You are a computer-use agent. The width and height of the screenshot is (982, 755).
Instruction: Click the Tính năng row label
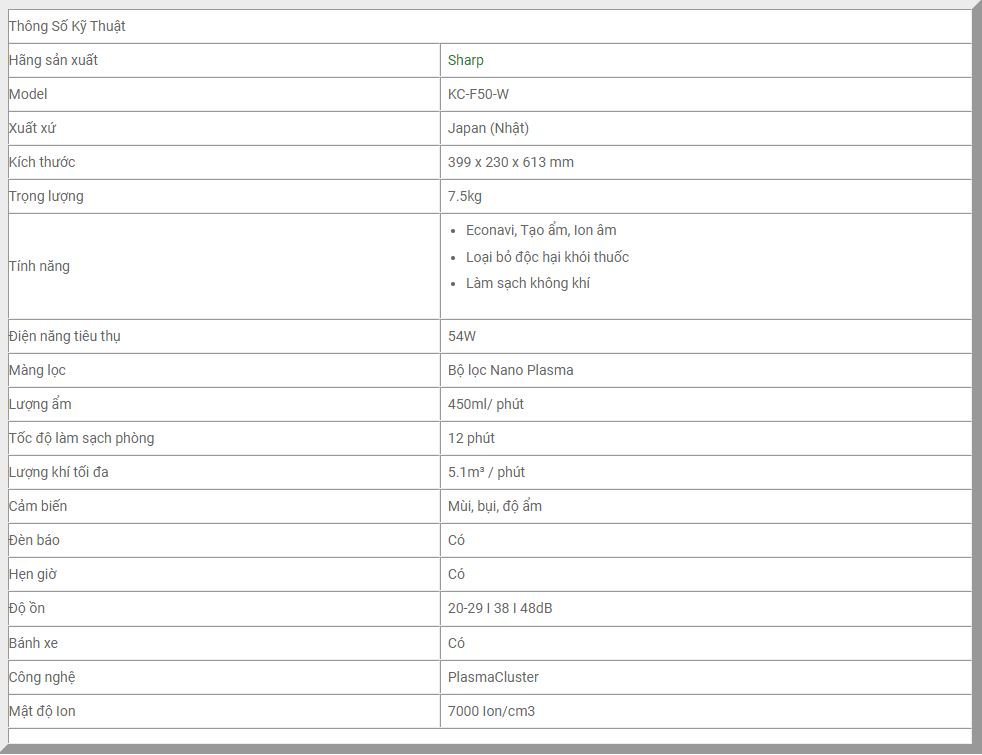[x=39, y=266]
